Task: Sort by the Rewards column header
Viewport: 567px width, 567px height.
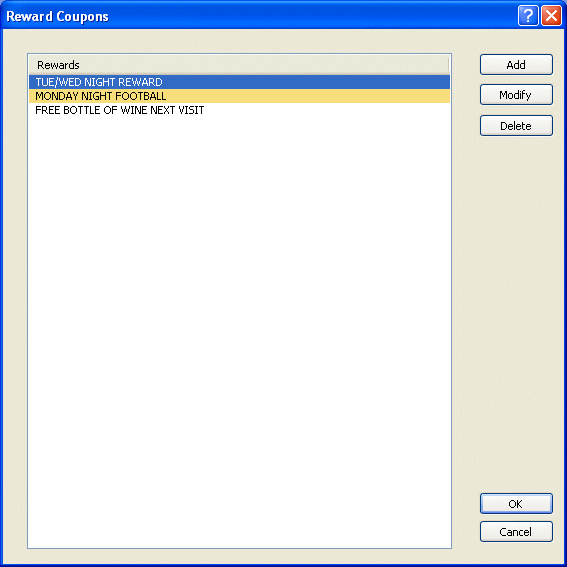Action: (239, 65)
